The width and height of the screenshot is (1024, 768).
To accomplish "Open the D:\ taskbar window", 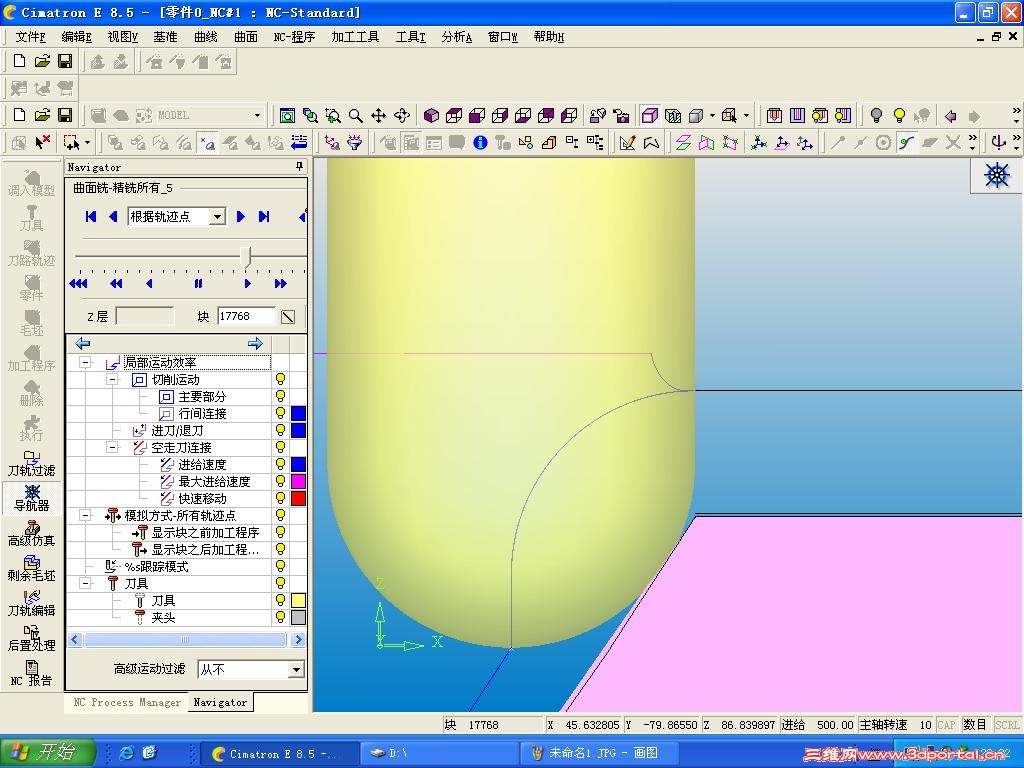I will [x=439, y=753].
